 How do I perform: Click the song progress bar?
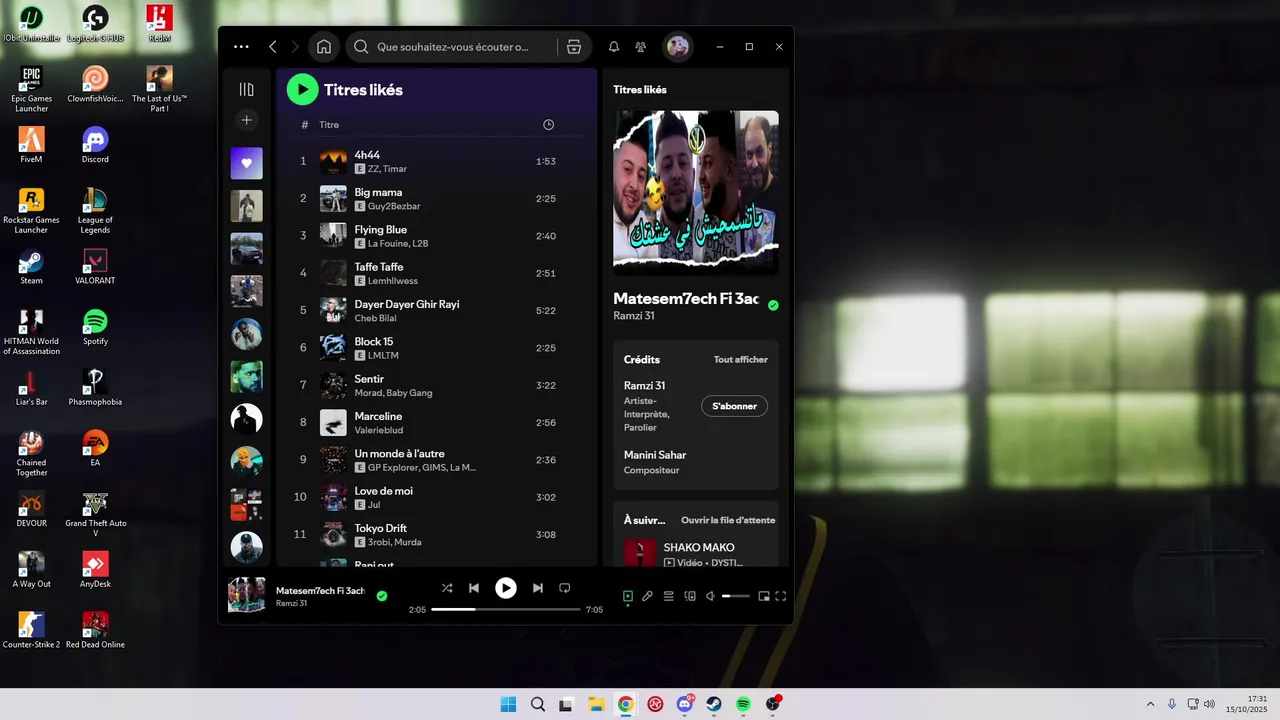pos(506,609)
